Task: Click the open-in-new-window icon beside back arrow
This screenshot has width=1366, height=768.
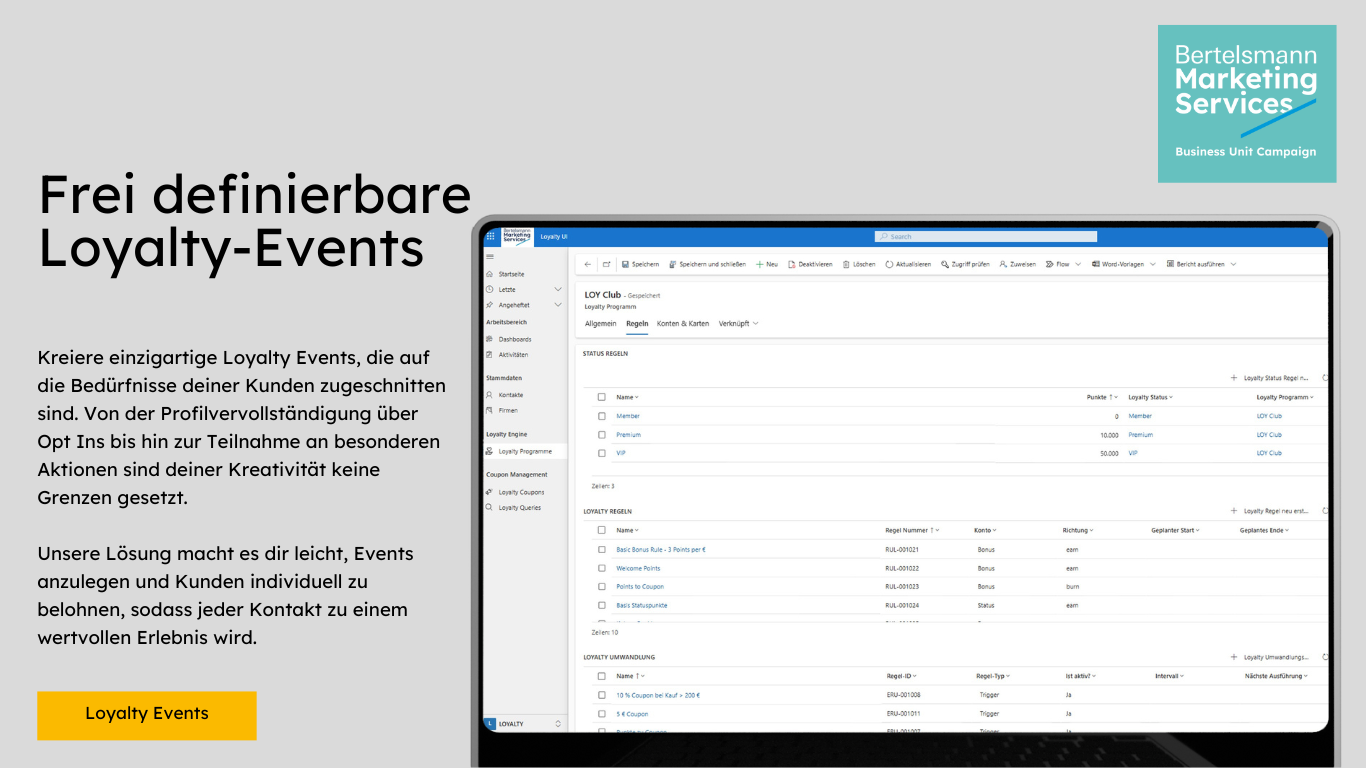Action: (x=606, y=264)
